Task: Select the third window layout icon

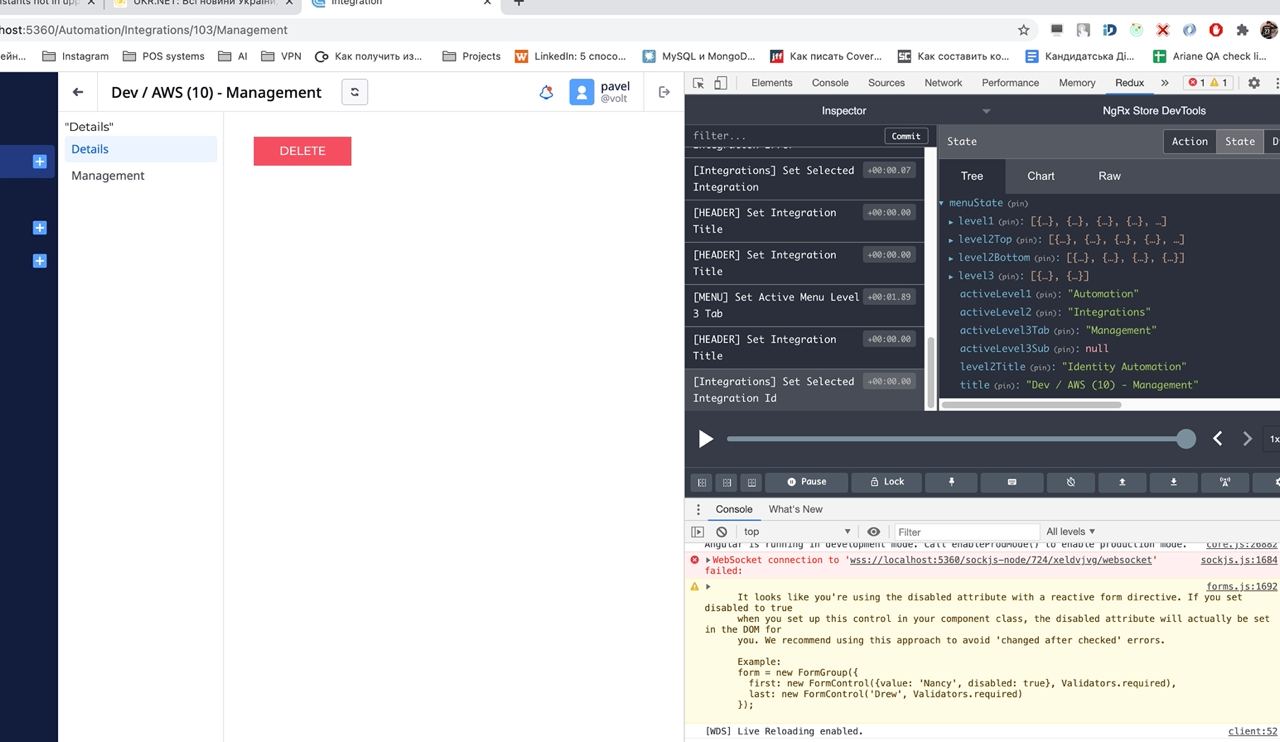Action: 752,482
